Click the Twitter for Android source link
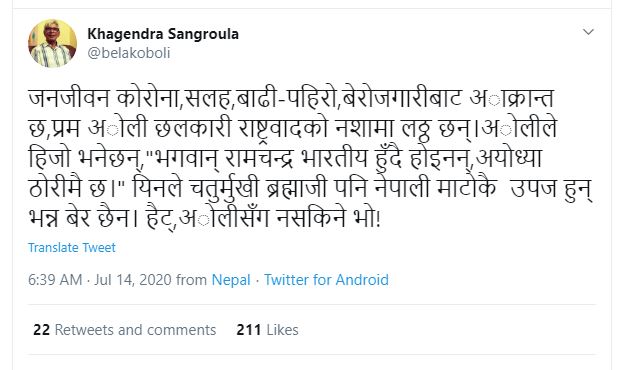622x370 pixels. click(326, 280)
